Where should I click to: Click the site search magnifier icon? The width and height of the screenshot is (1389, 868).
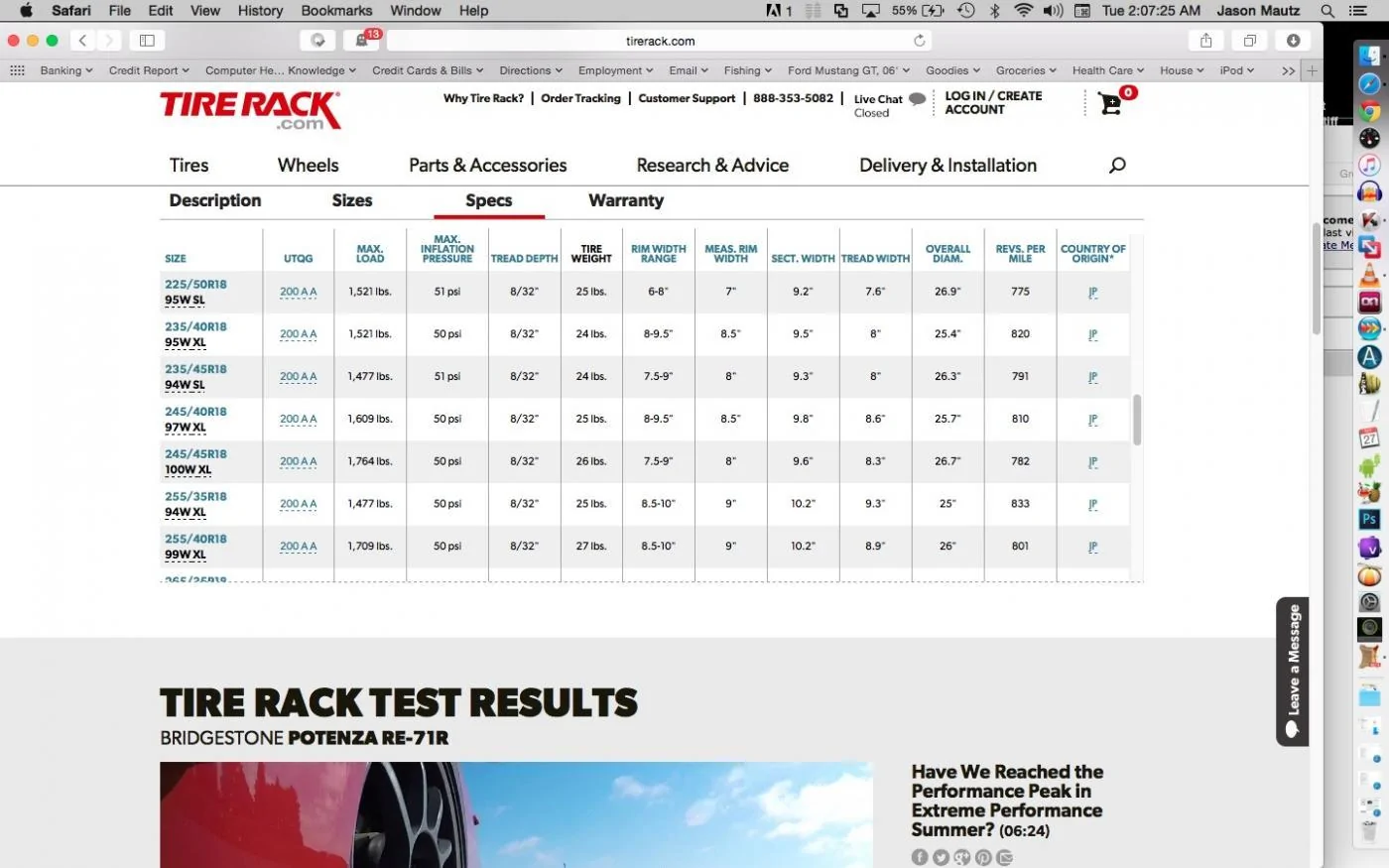coord(1117,165)
